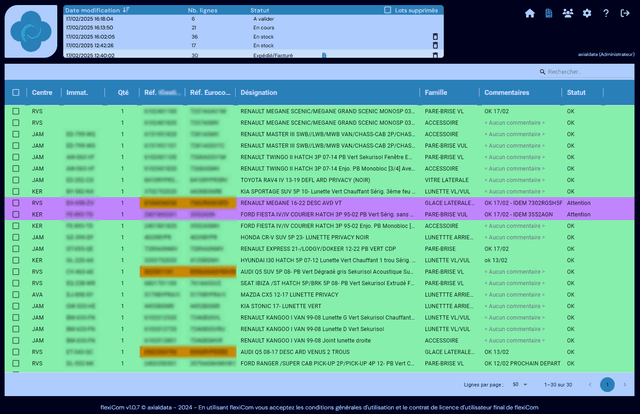Select all rows with header checkbox
This screenshot has width=640, height=414.
click(16, 93)
